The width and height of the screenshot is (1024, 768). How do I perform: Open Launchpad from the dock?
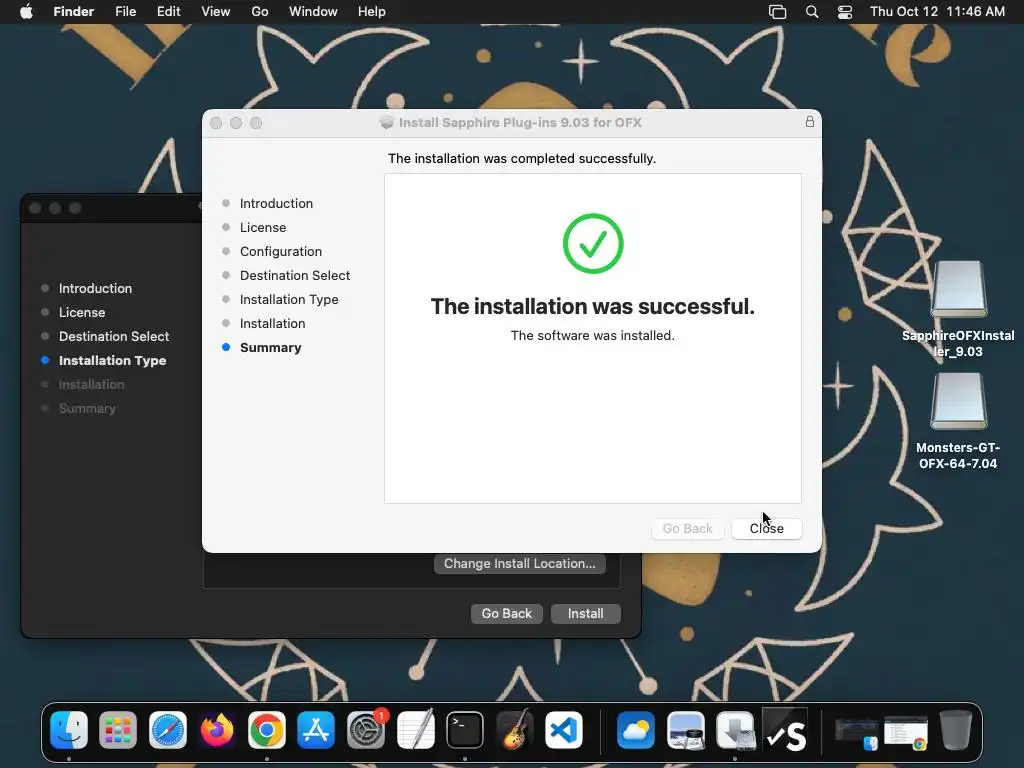[x=118, y=729]
